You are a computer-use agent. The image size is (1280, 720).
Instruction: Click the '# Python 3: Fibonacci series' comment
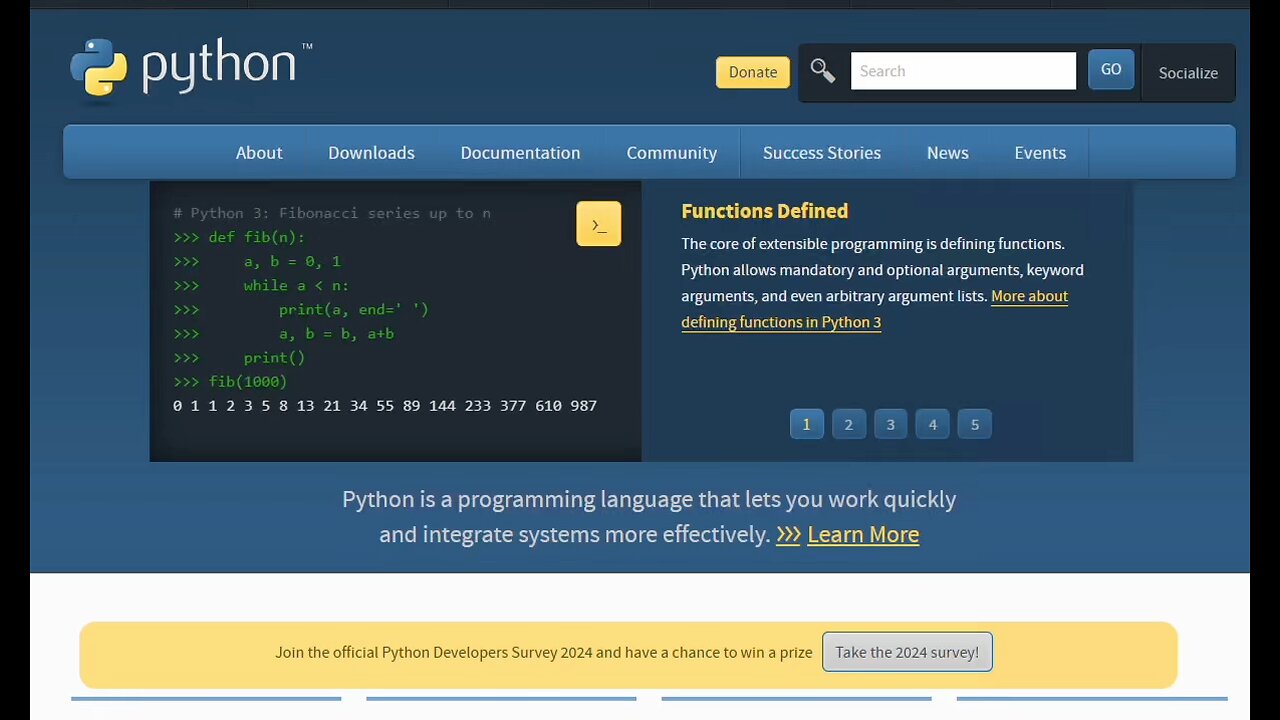(x=332, y=213)
